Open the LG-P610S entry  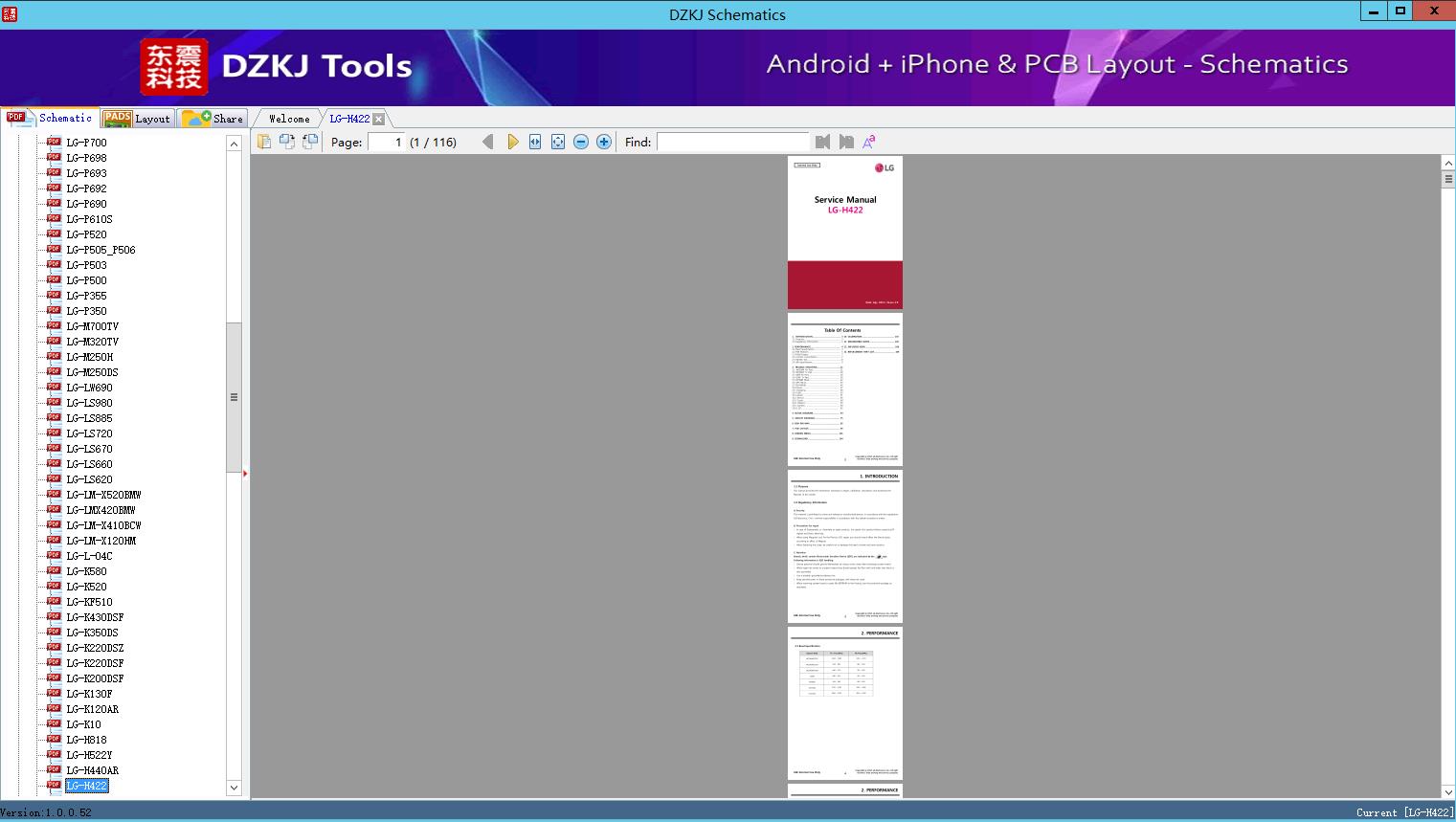coord(90,219)
